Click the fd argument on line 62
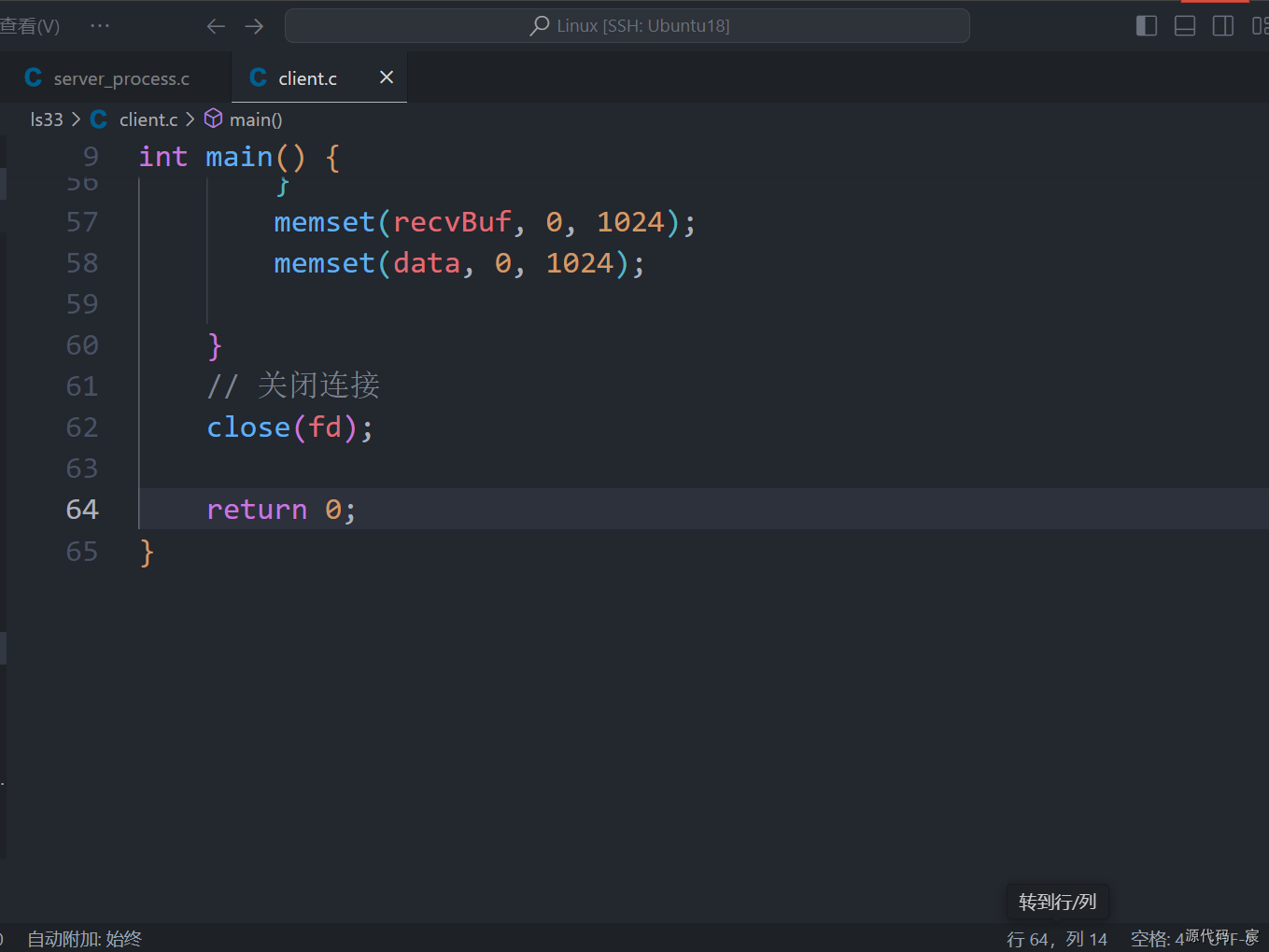Screen dimensions: 1269x952 pos(325,427)
